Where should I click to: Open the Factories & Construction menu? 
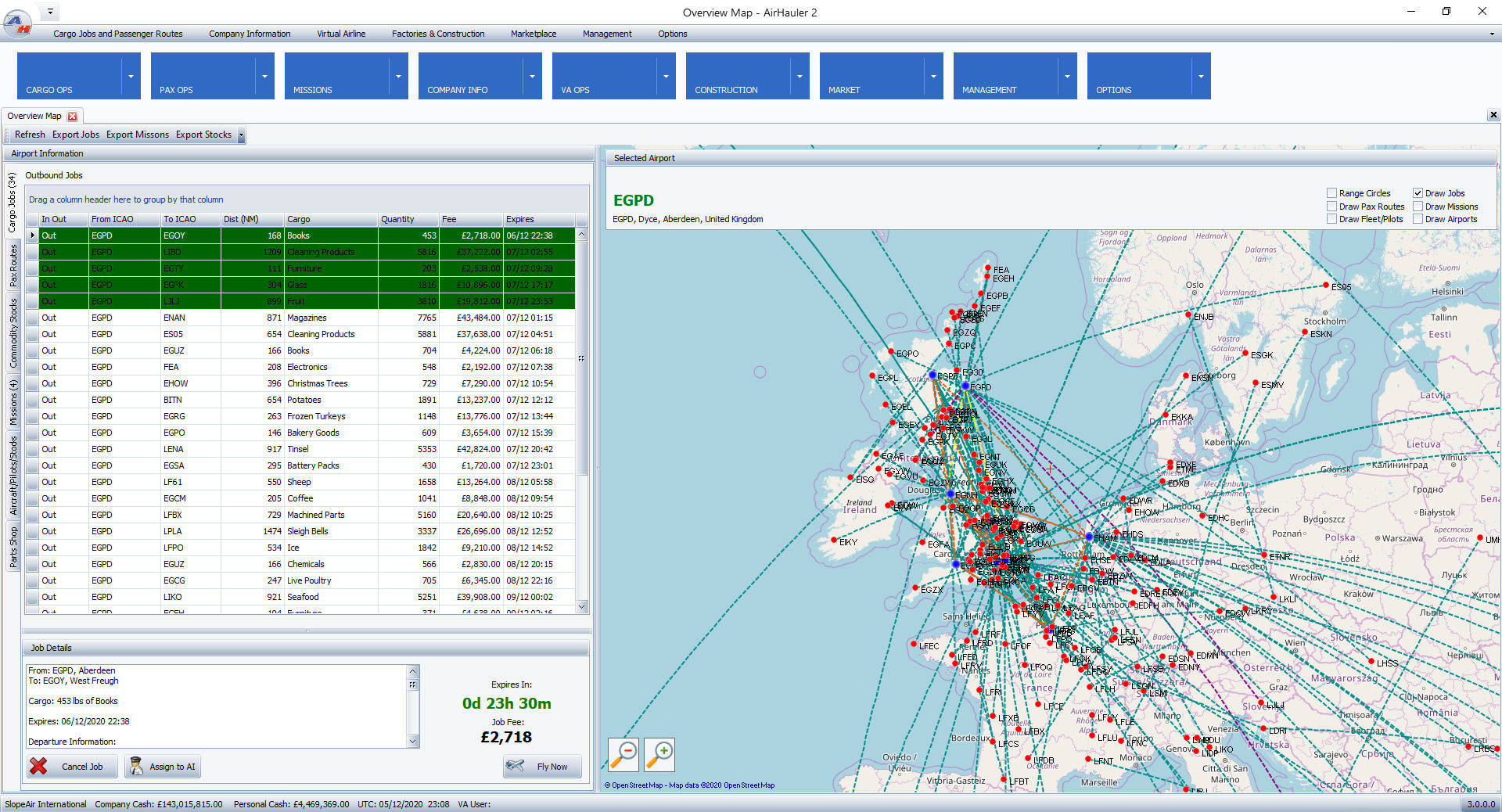coord(437,34)
